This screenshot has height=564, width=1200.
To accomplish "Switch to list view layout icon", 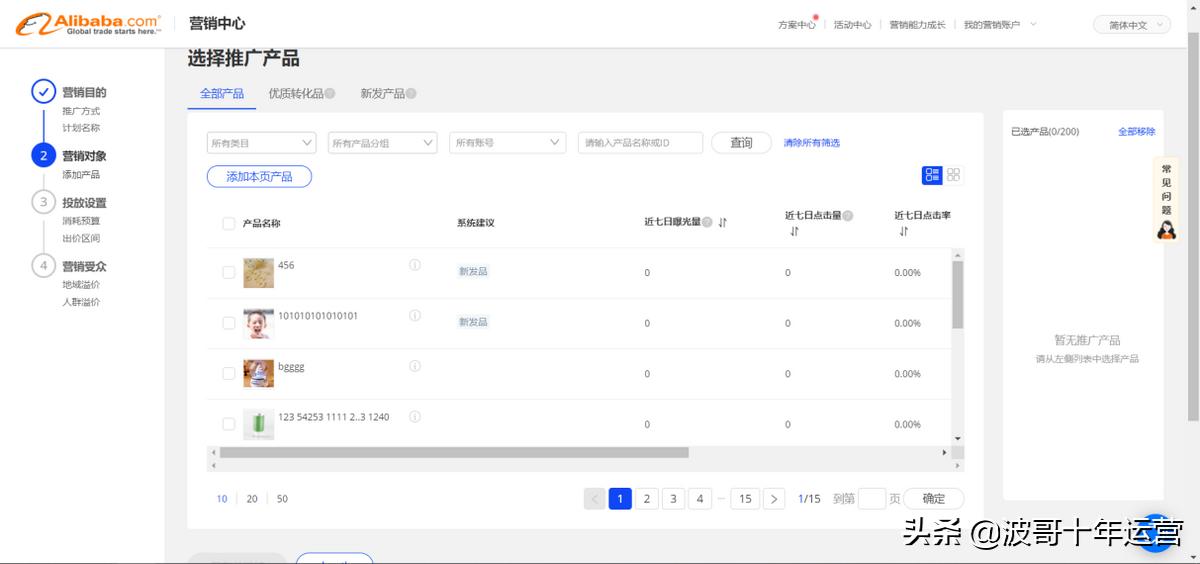I will (932, 175).
